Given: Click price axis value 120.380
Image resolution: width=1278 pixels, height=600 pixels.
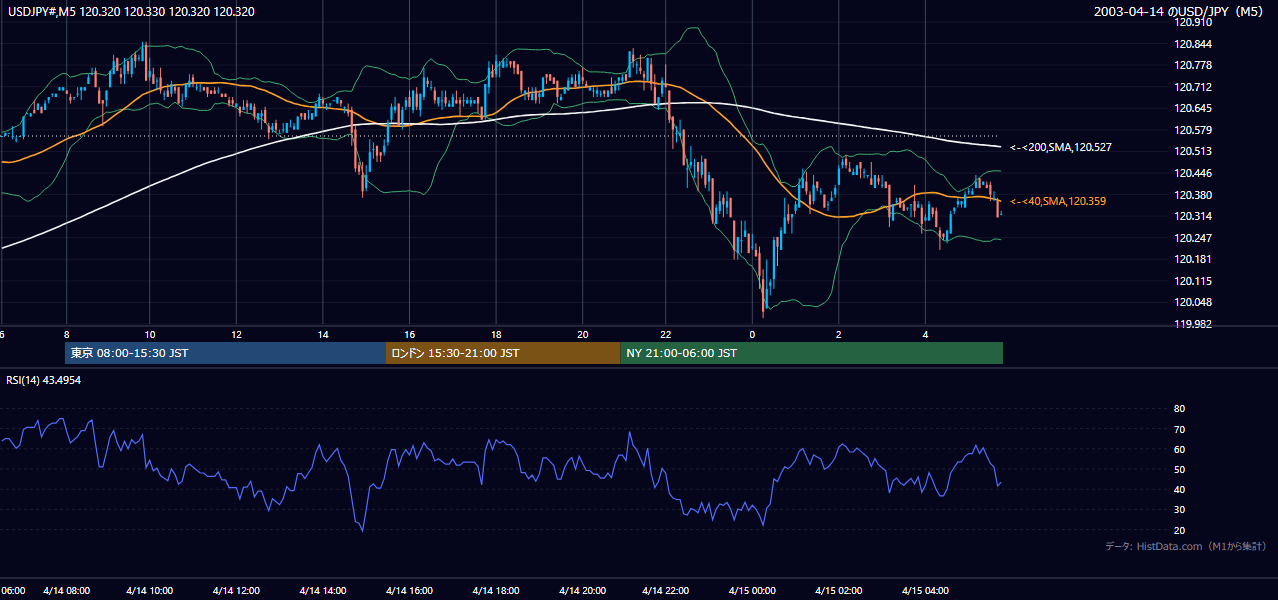Looking at the screenshot, I should point(1194,195).
